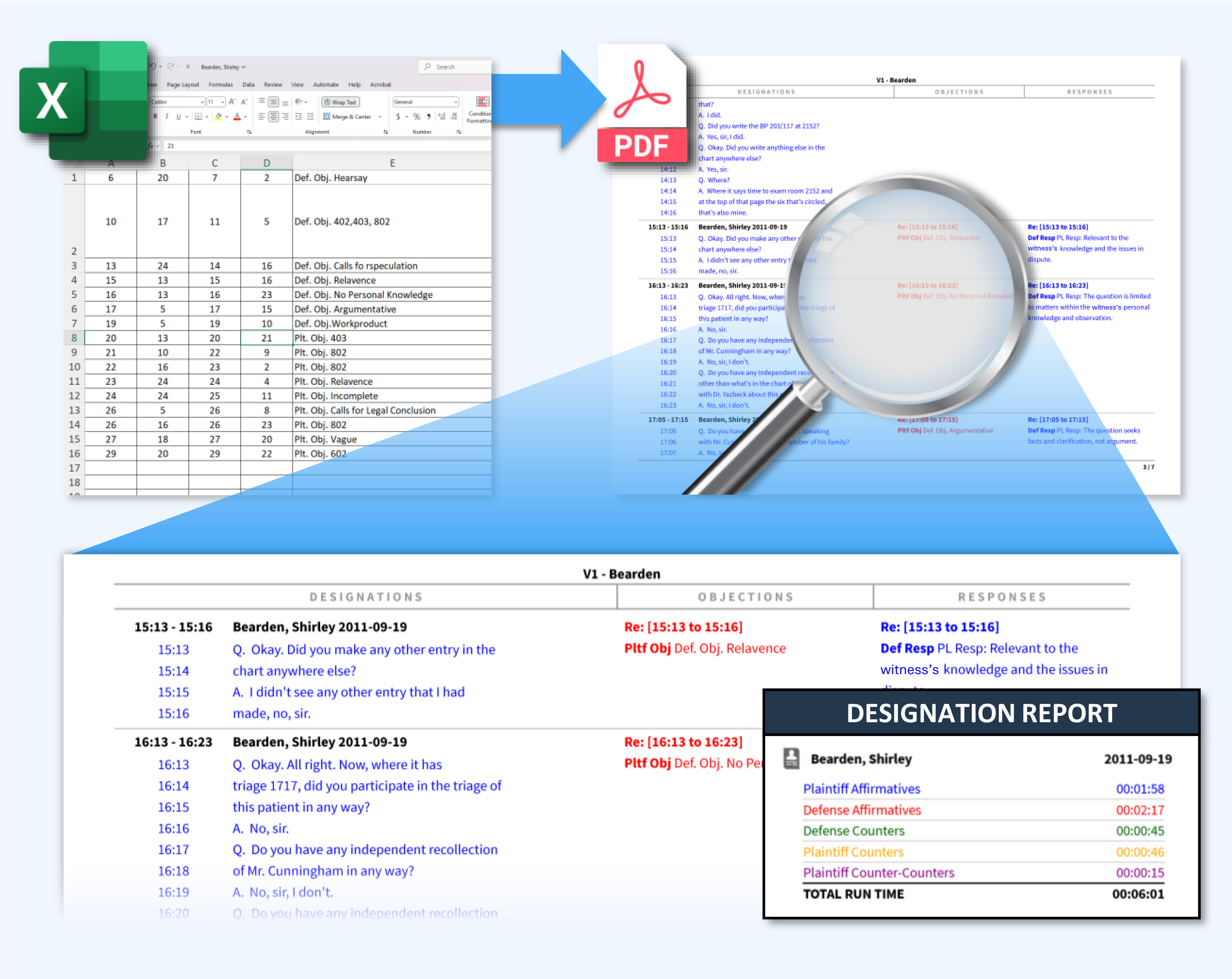Open the Acrobat ribbon tab
1232x979 pixels.
(381, 85)
